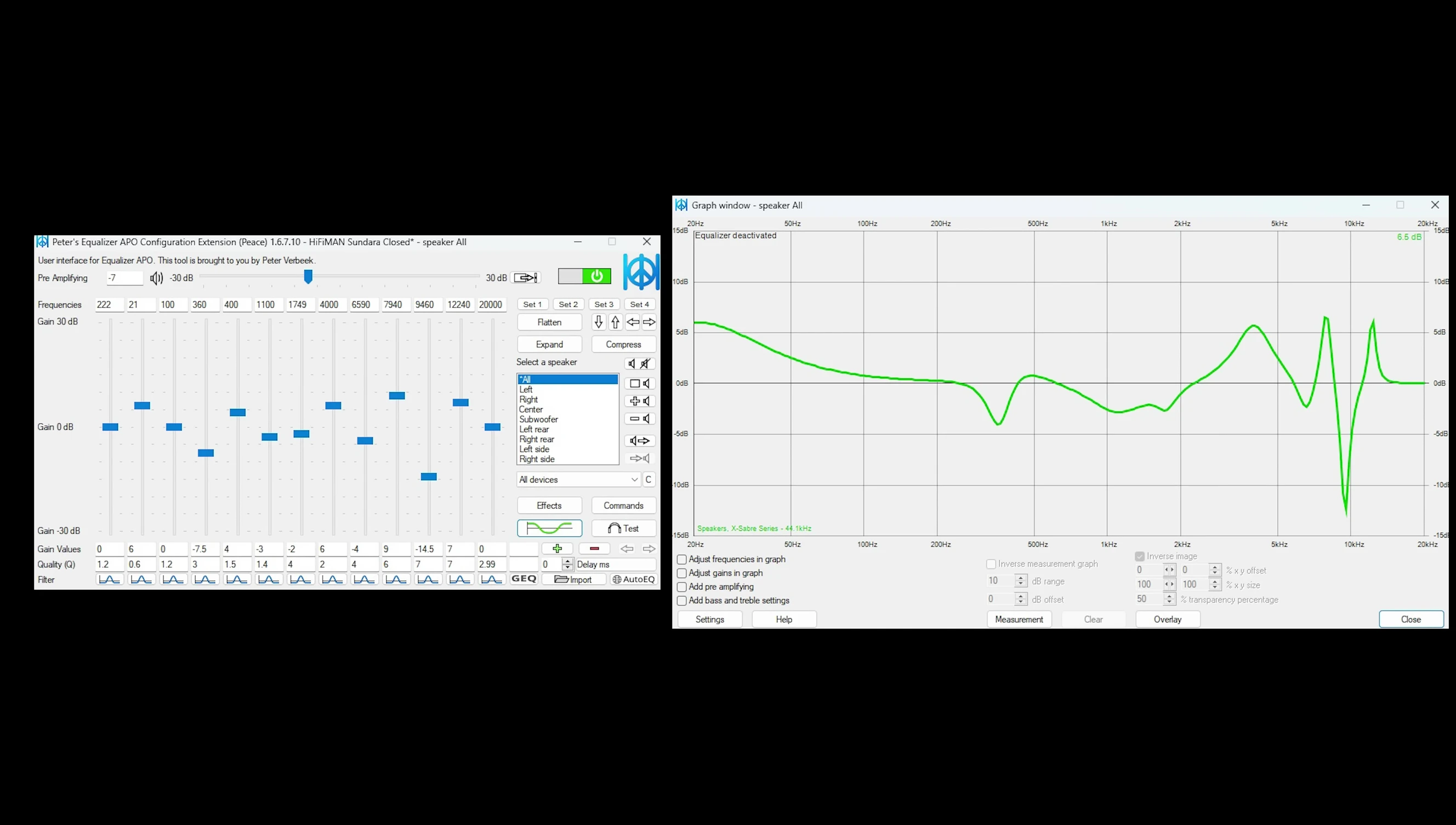Select the Set 3 preset tab
The image size is (1456, 825).
coord(604,304)
